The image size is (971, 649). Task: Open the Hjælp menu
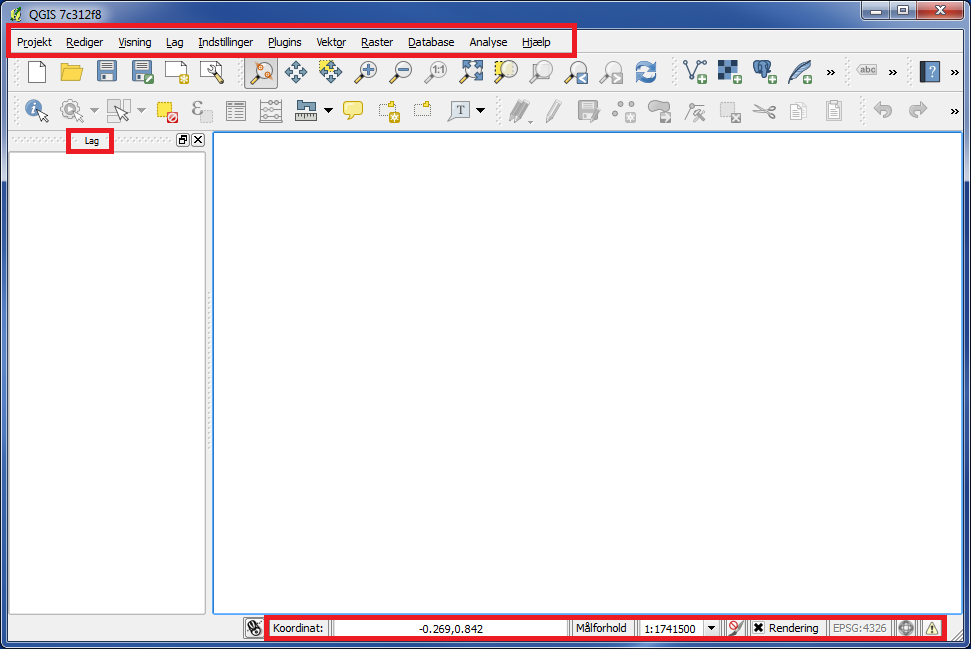[x=536, y=42]
